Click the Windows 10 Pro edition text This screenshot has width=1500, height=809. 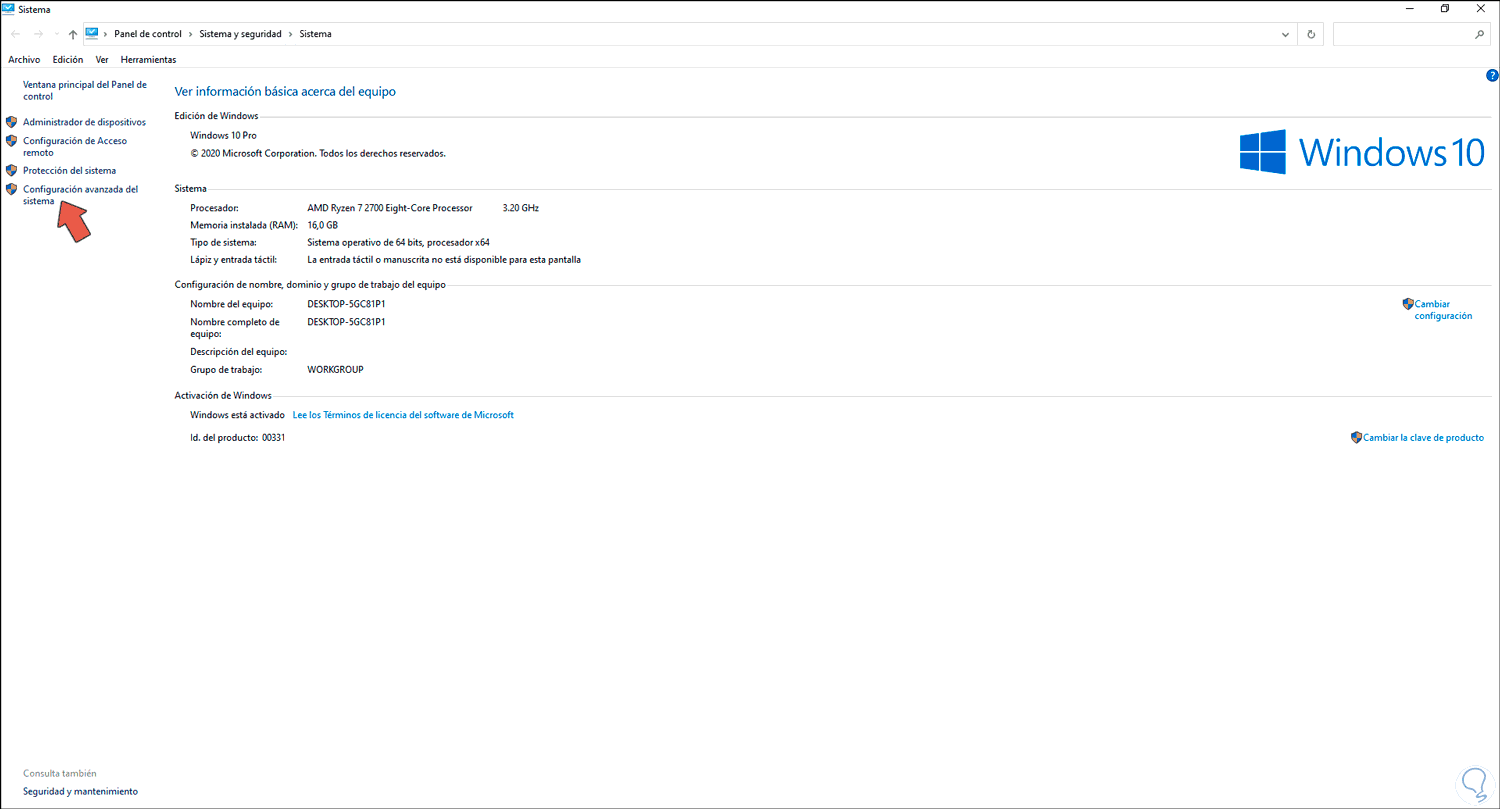click(223, 135)
